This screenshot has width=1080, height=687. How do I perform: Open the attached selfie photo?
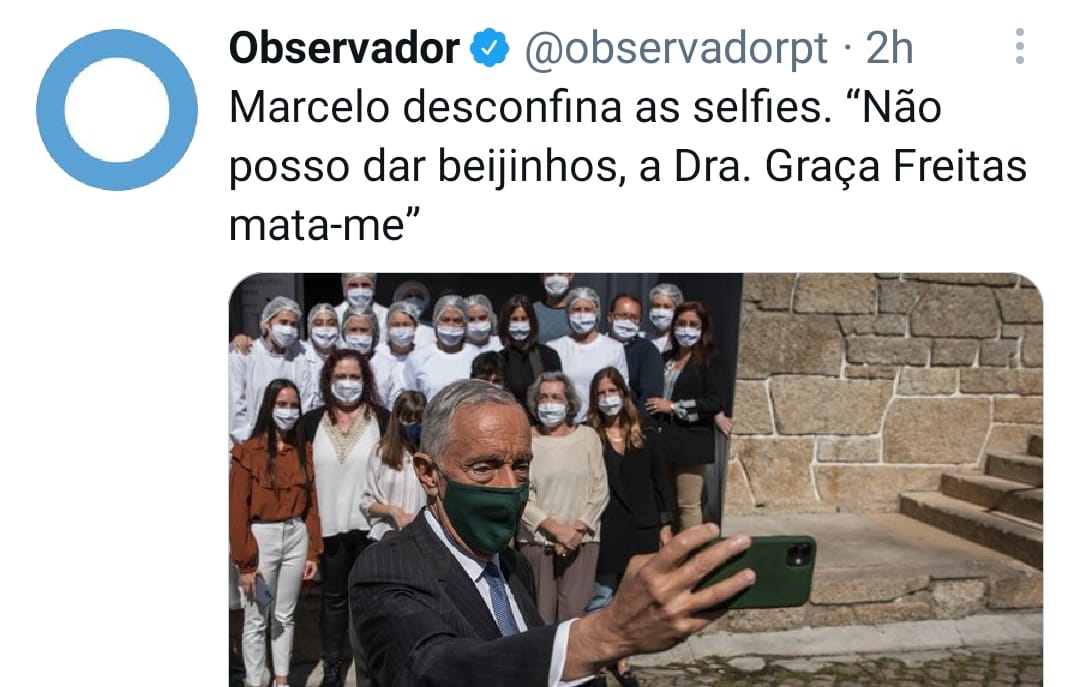pyautogui.click(x=636, y=480)
